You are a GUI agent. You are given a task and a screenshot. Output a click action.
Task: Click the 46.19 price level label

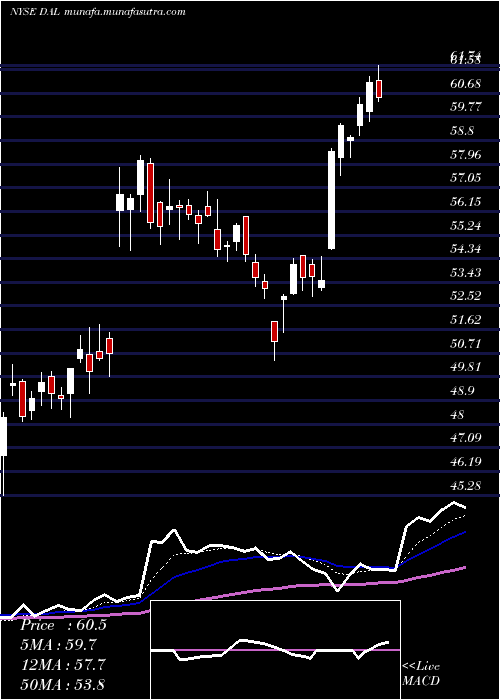(466, 462)
